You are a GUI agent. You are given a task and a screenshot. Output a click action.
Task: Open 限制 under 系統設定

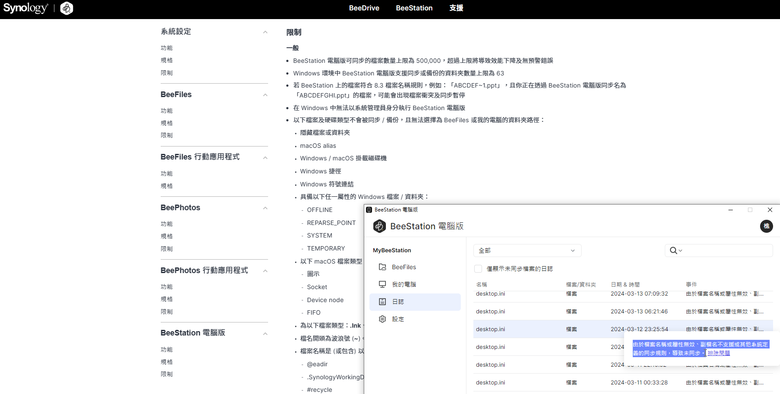[x=167, y=73]
